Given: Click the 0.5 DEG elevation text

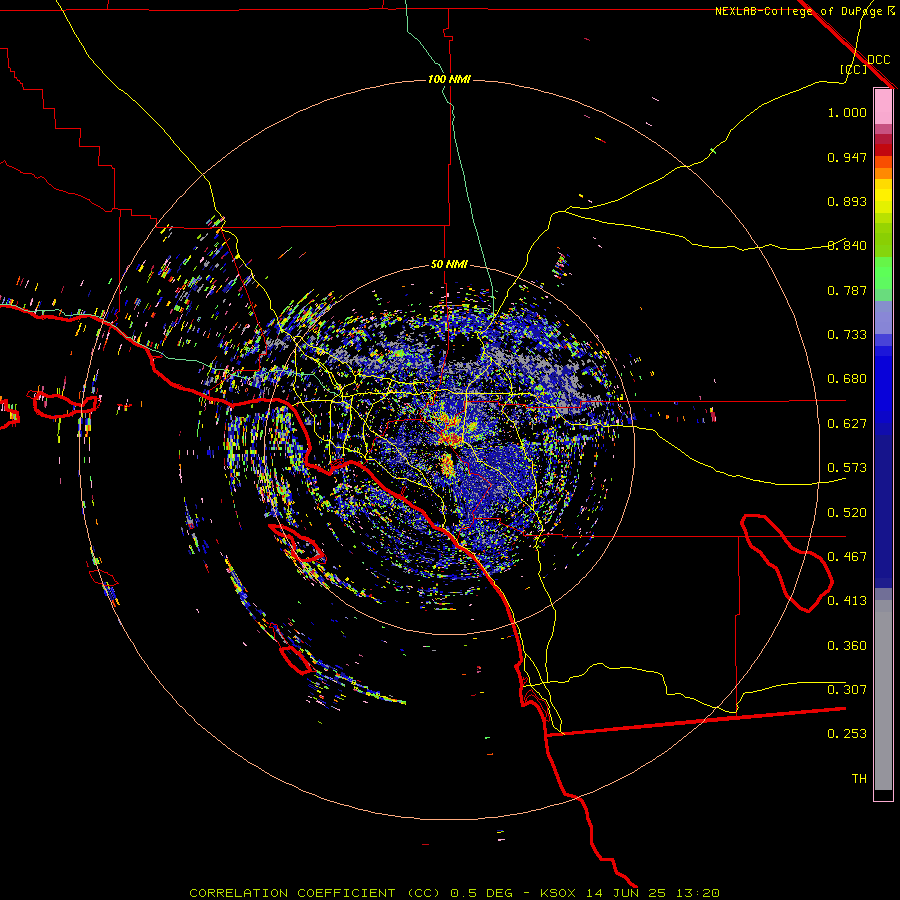Looking at the screenshot, I should coord(482,893).
